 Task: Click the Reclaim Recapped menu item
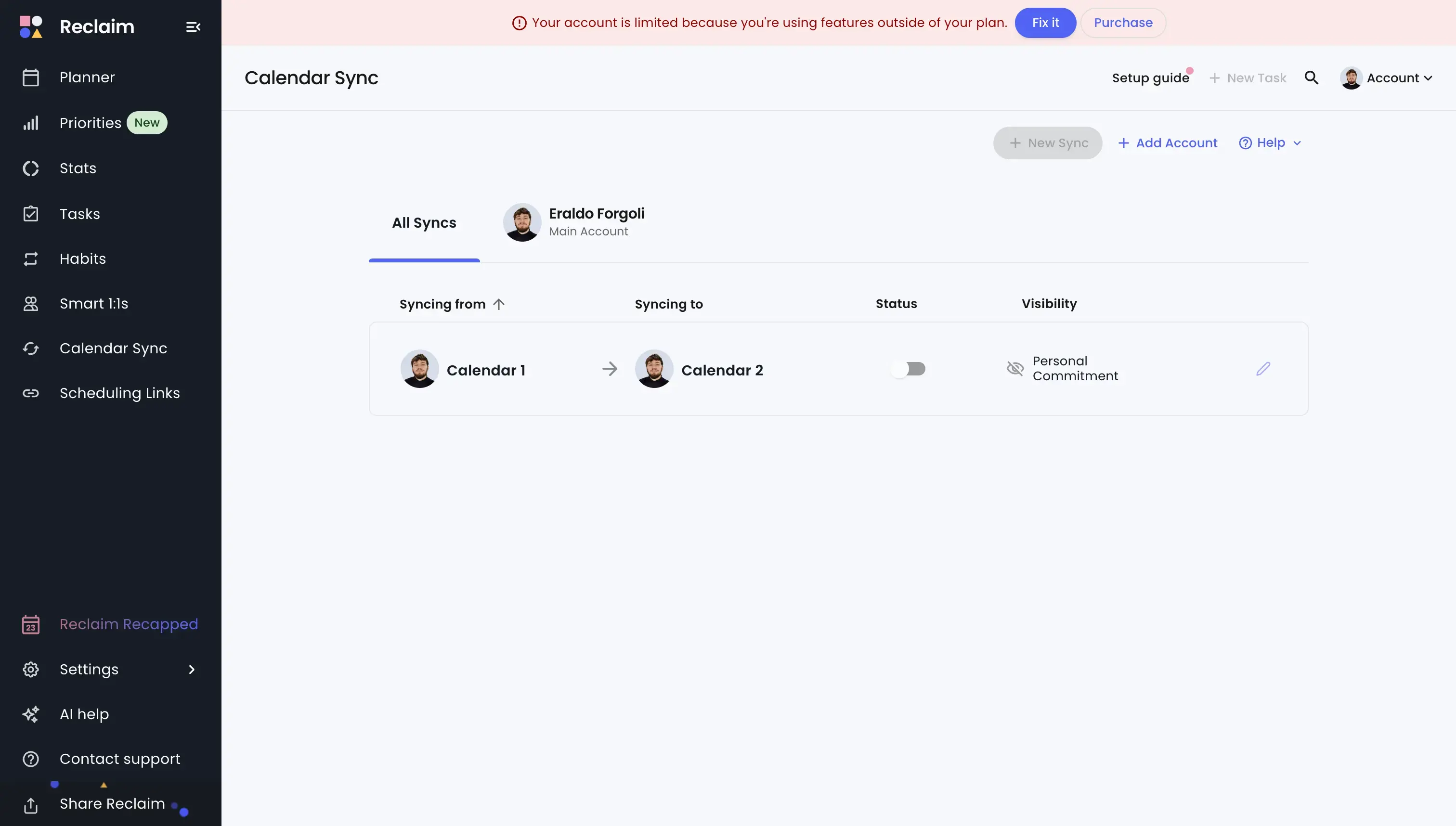[129, 623]
